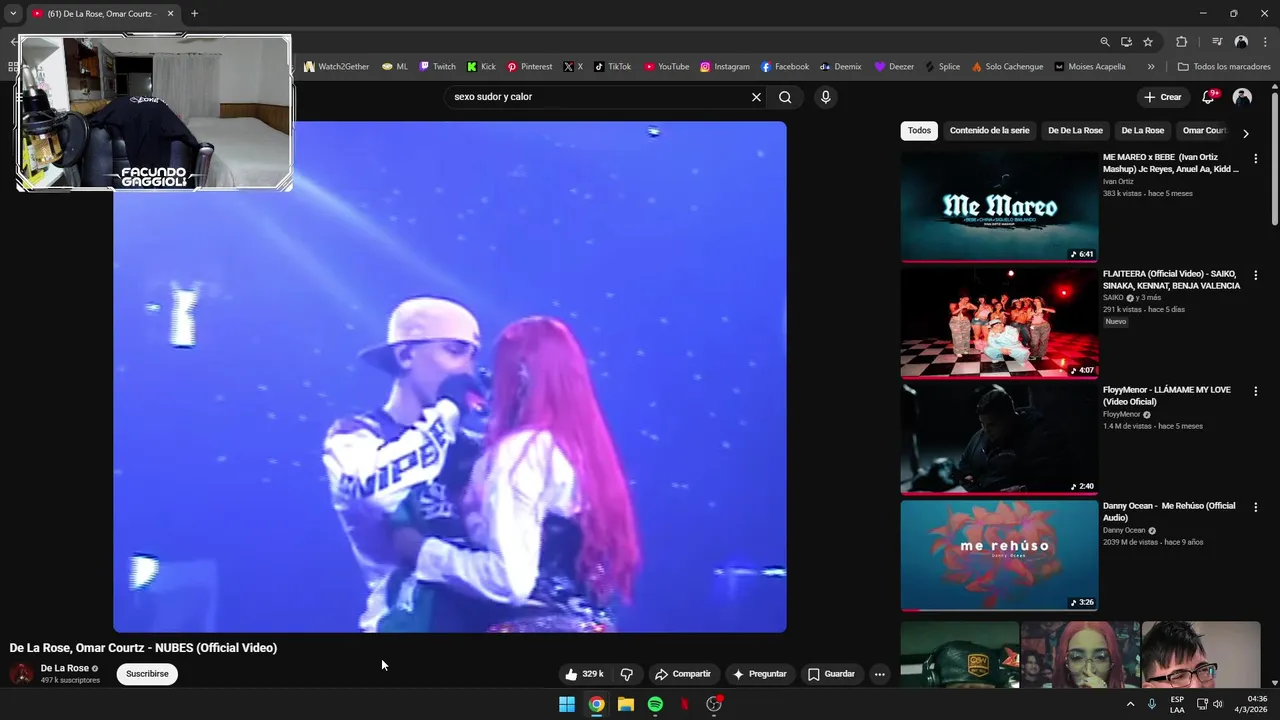Image resolution: width=1280 pixels, height=720 pixels.
Task: Click the ESP LAA language indicator
Action: click(x=1177, y=704)
